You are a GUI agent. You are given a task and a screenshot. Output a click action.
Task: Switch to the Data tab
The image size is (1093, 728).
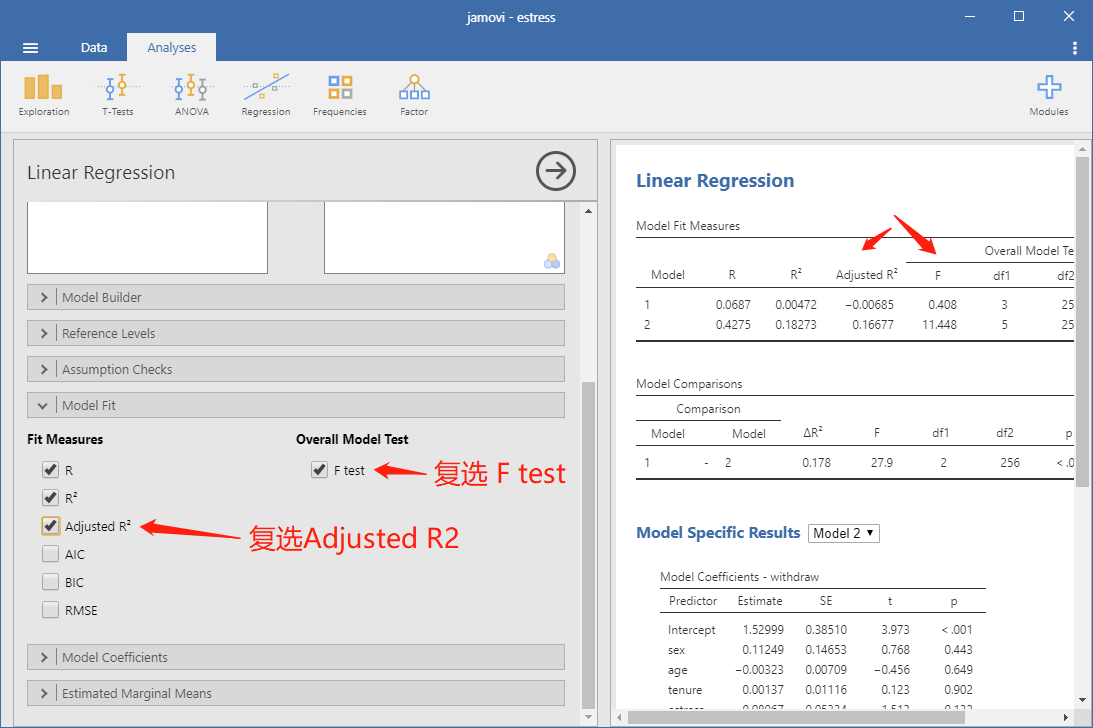93,47
